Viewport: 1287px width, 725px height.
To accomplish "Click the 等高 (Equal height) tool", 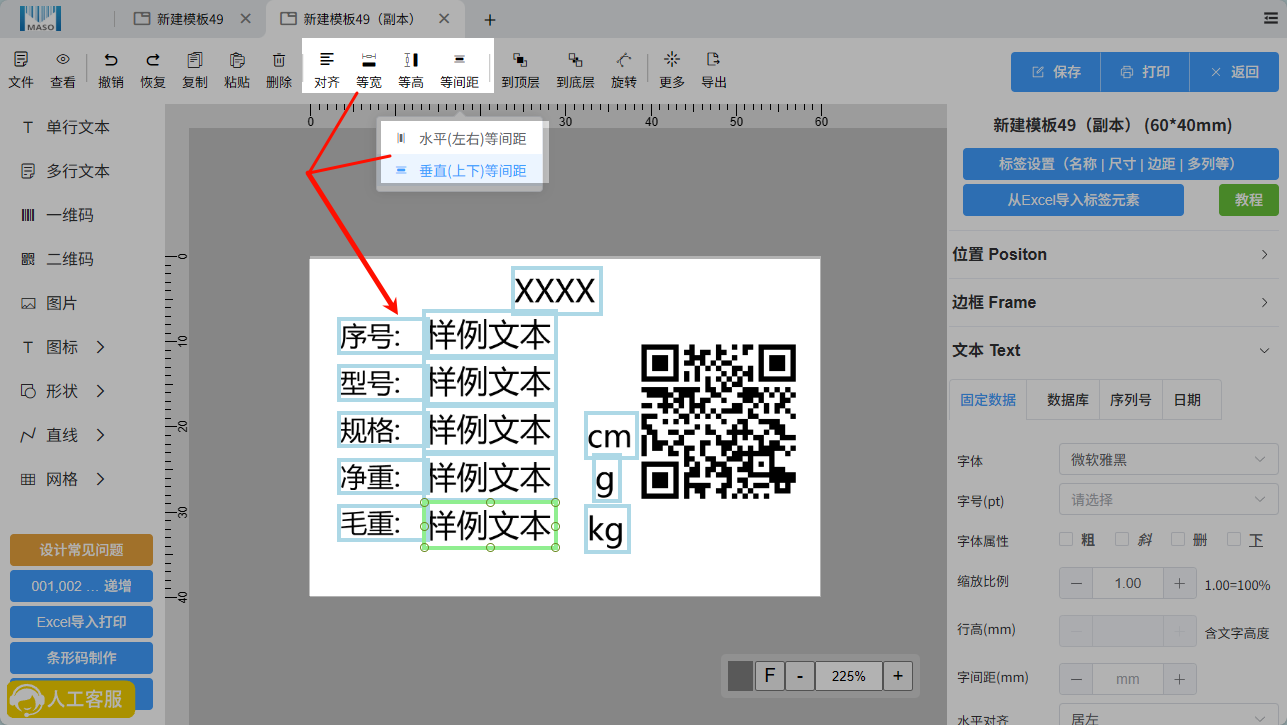I will coord(411,70).
